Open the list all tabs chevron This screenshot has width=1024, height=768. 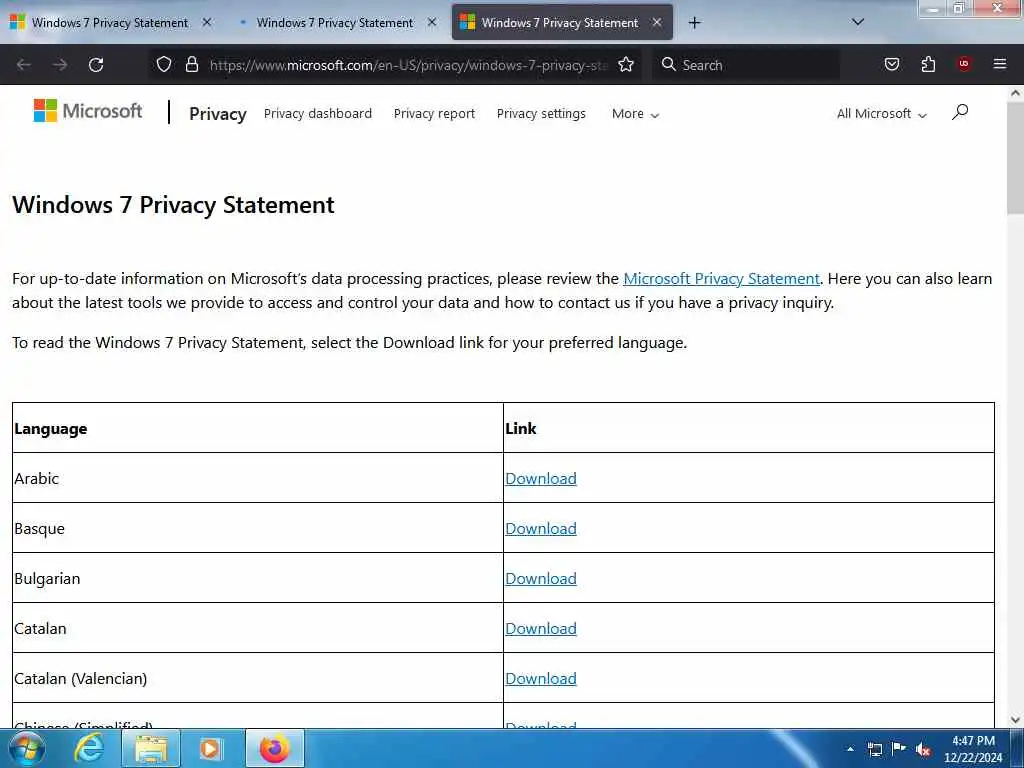click(x=857, y=22)
